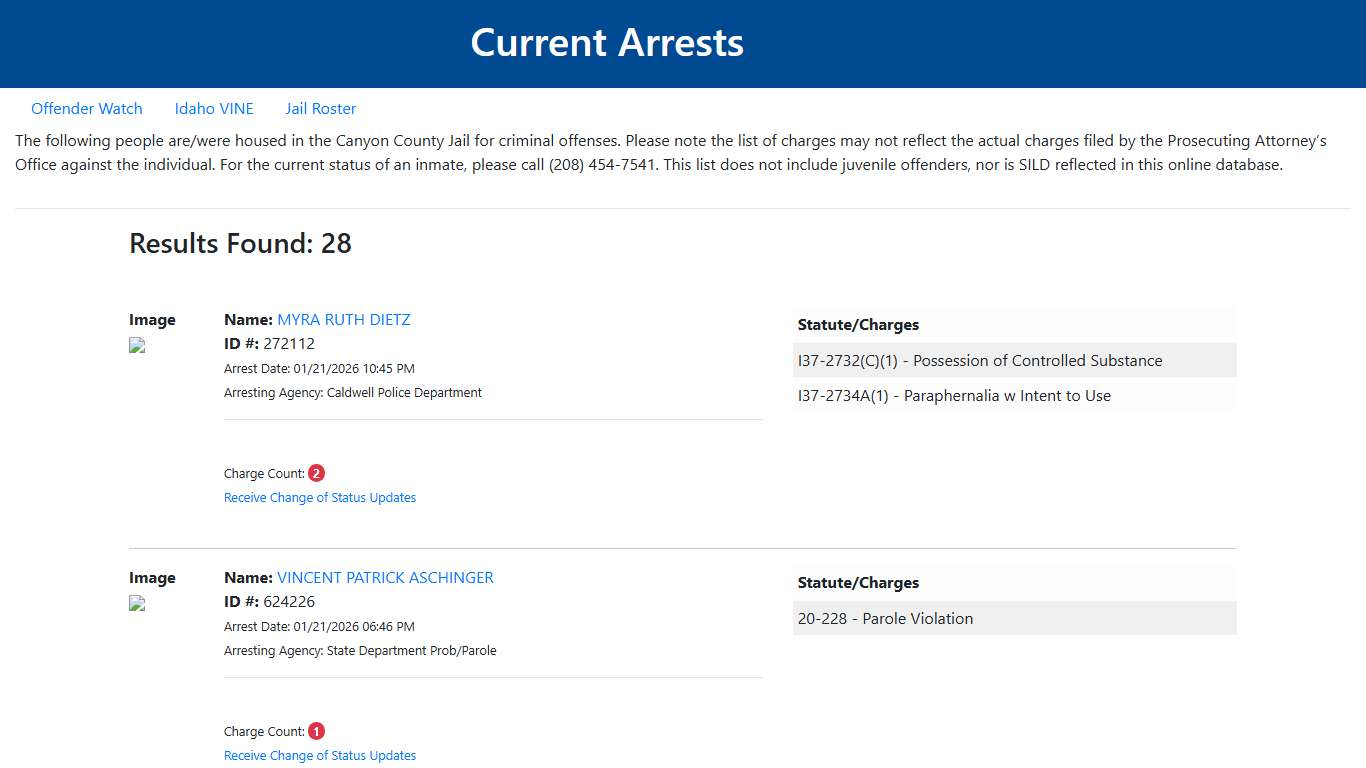Click the Image label above Dietz's photo

152,319
